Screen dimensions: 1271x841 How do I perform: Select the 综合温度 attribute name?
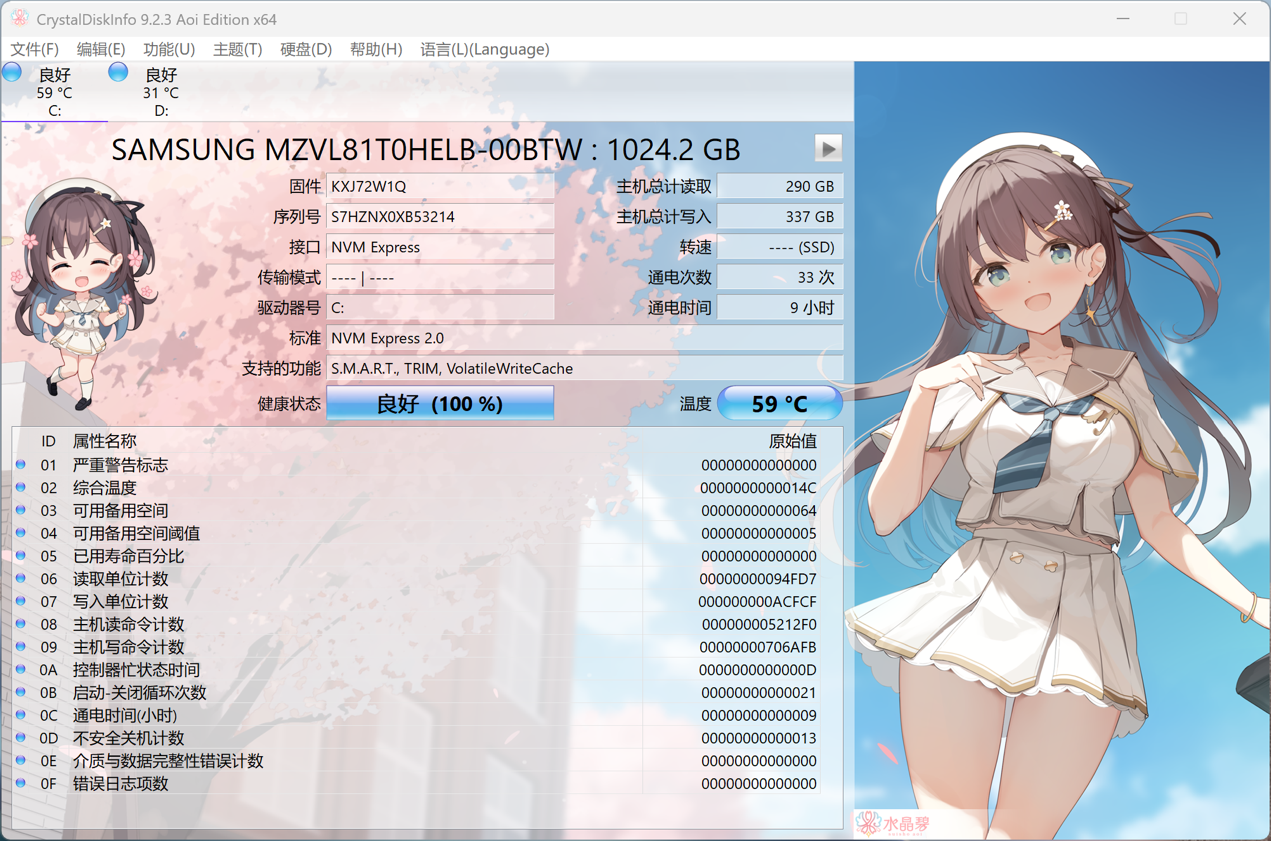click(x=104, y=488)
